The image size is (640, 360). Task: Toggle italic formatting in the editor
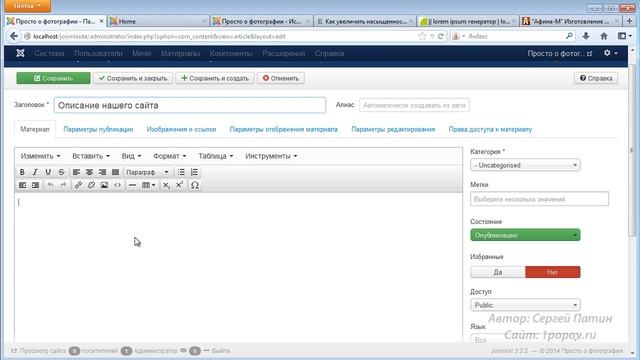pos(35,172)
